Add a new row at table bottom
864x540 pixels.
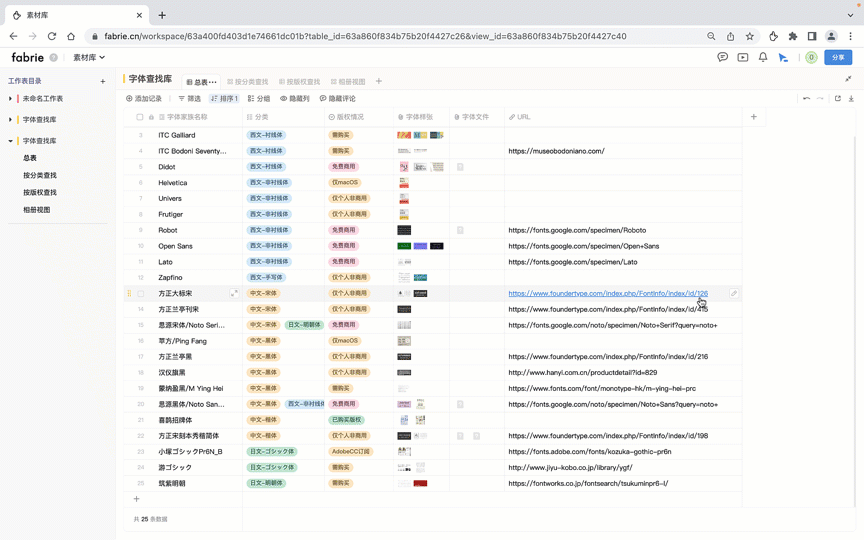pyautogui.click(x=136, y=499)
